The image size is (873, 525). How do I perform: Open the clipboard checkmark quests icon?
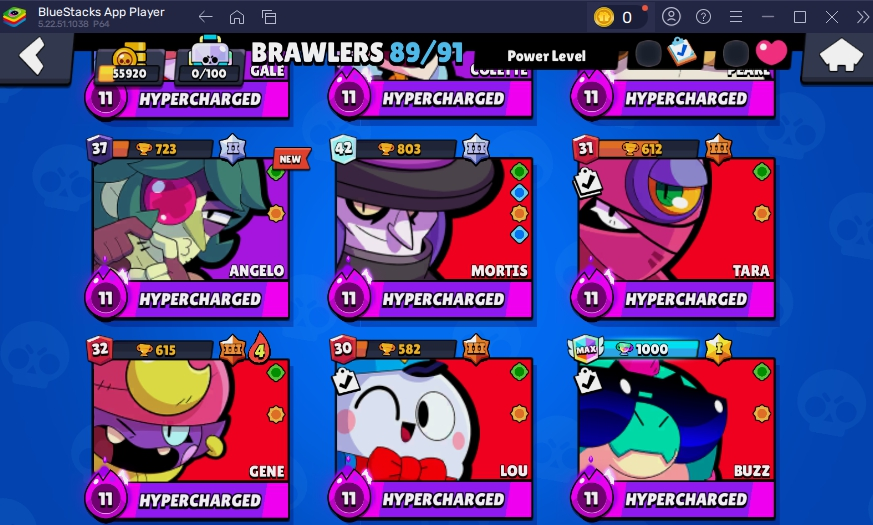[x=681, y=52]
